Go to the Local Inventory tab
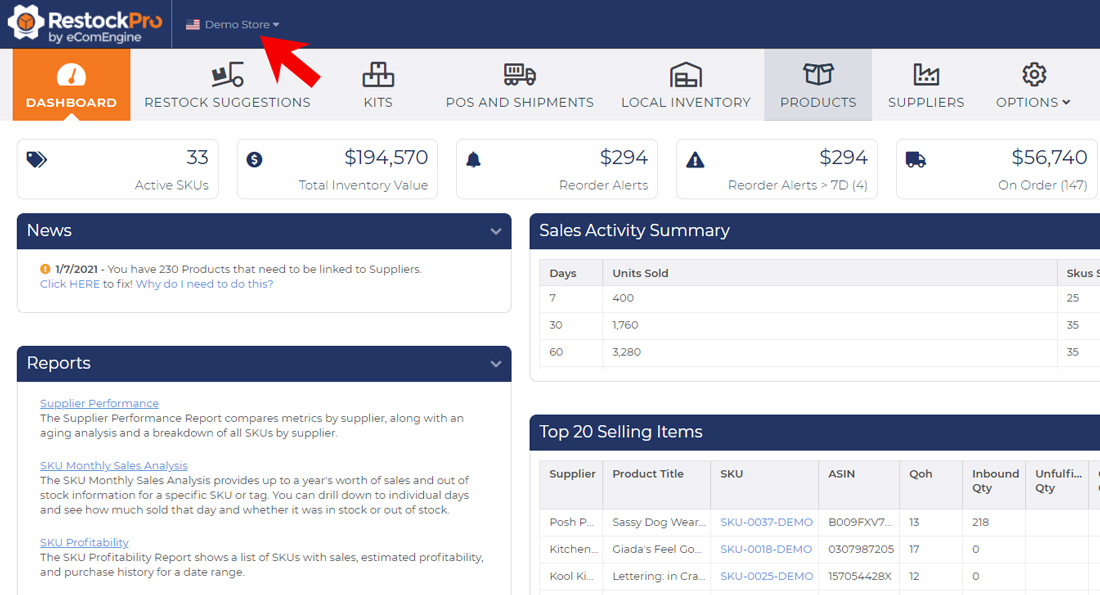The height and width of the screenshot is (595, 1100). (x=685, y=102)
